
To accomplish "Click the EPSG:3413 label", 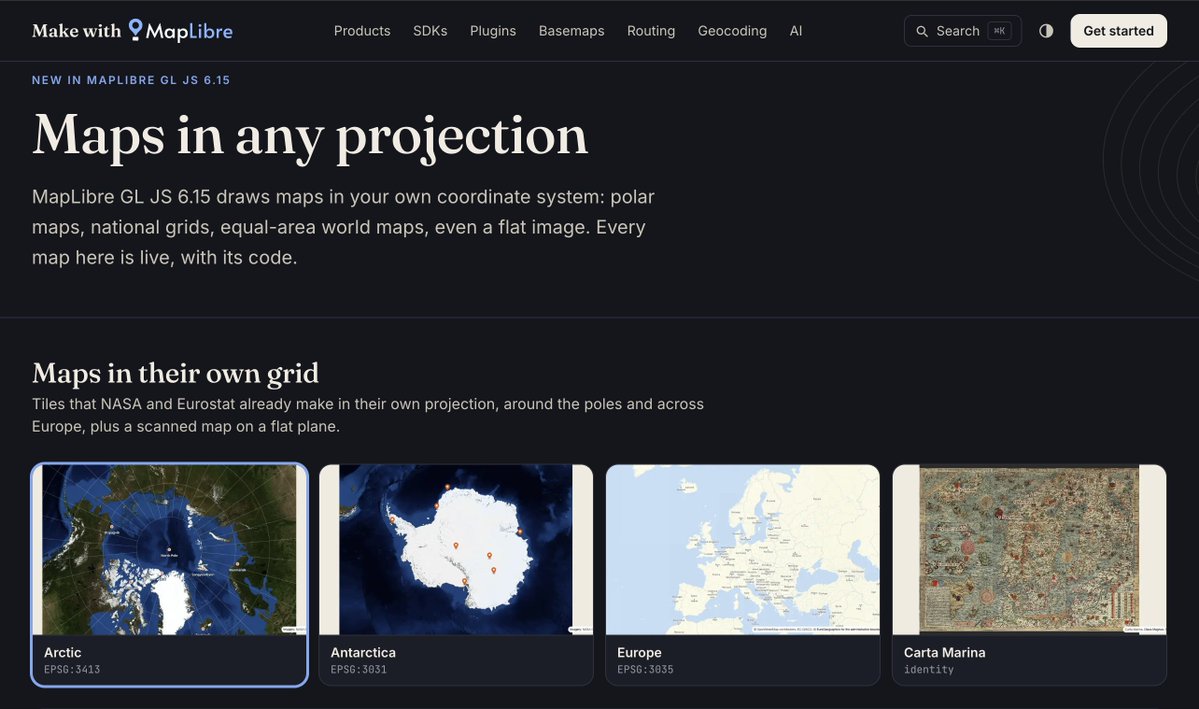I will pos(72,669).
